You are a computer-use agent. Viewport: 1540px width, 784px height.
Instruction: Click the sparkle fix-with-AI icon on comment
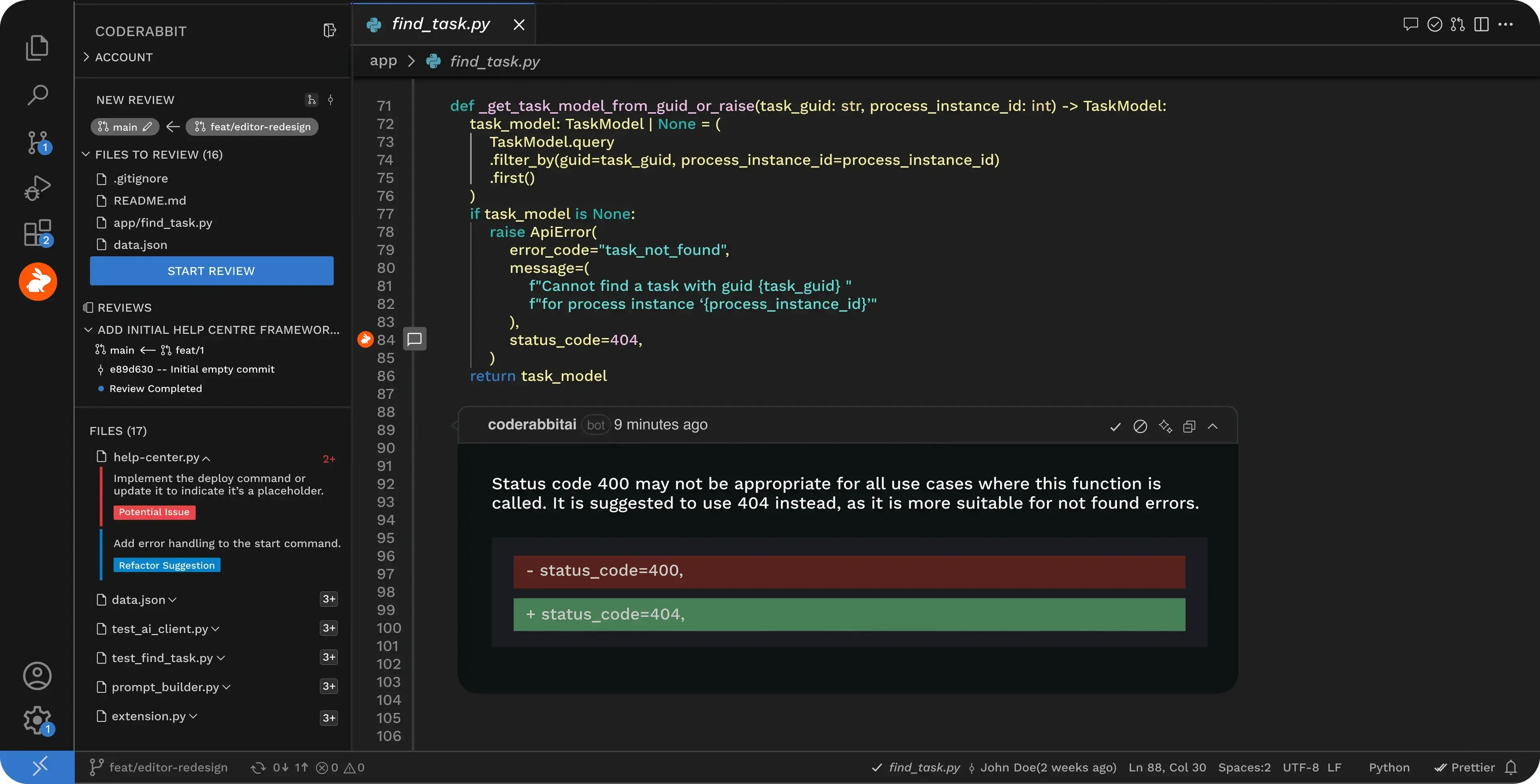point(1165,426)
